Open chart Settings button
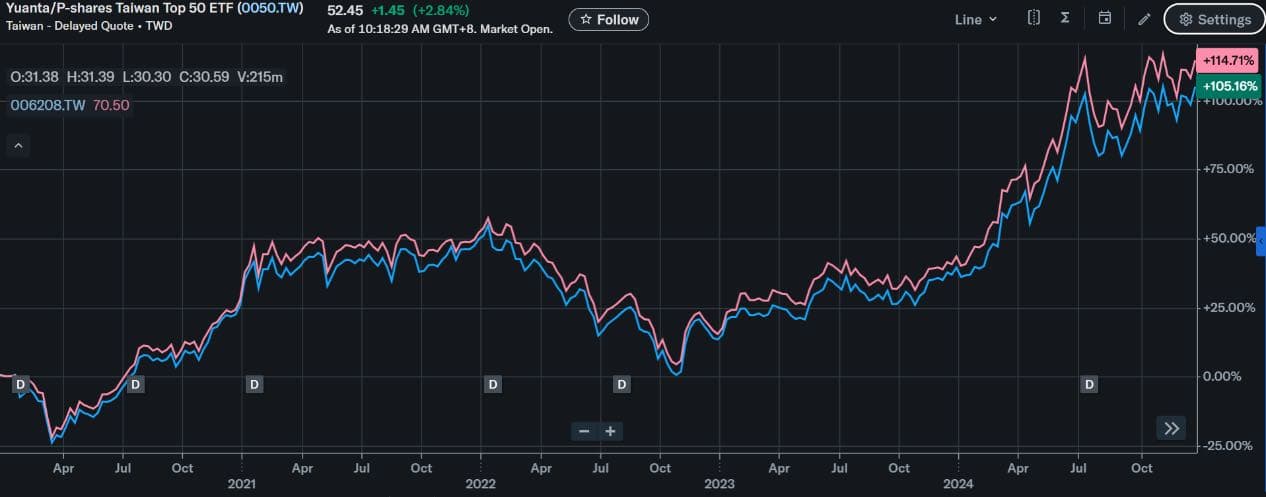The height and width of the screenshot is (497, 1266). coord(1214,19)
